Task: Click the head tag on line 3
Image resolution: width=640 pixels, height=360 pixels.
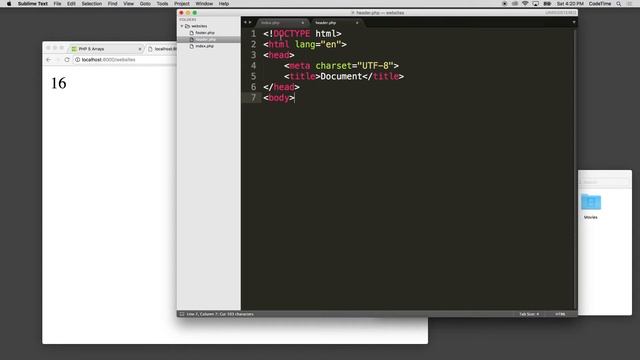Action: click(279, 55)
